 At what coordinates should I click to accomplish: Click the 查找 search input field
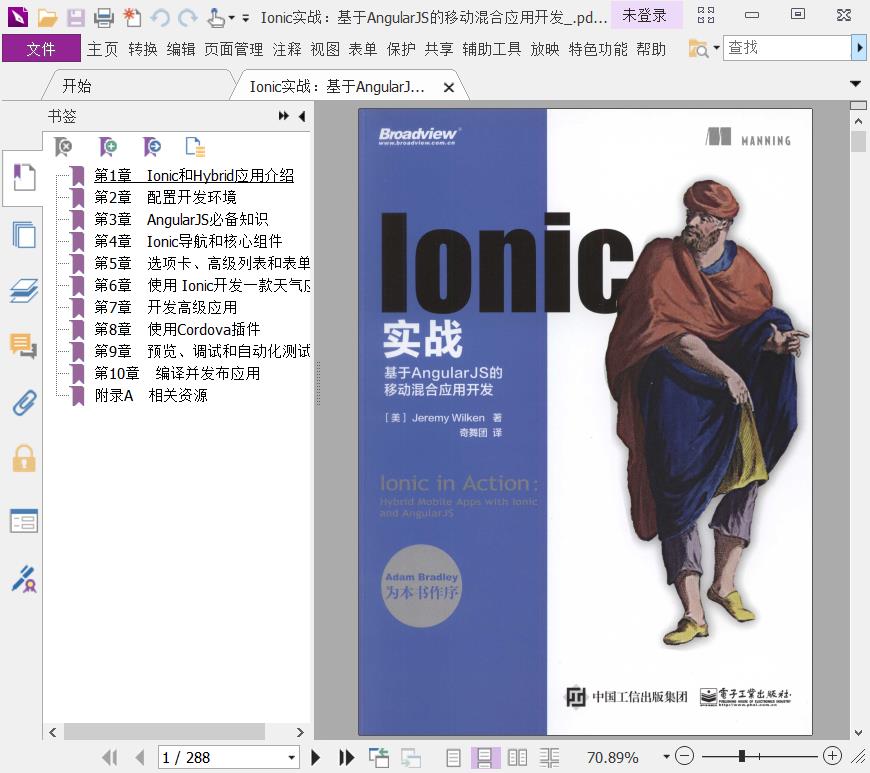[787, 48]
